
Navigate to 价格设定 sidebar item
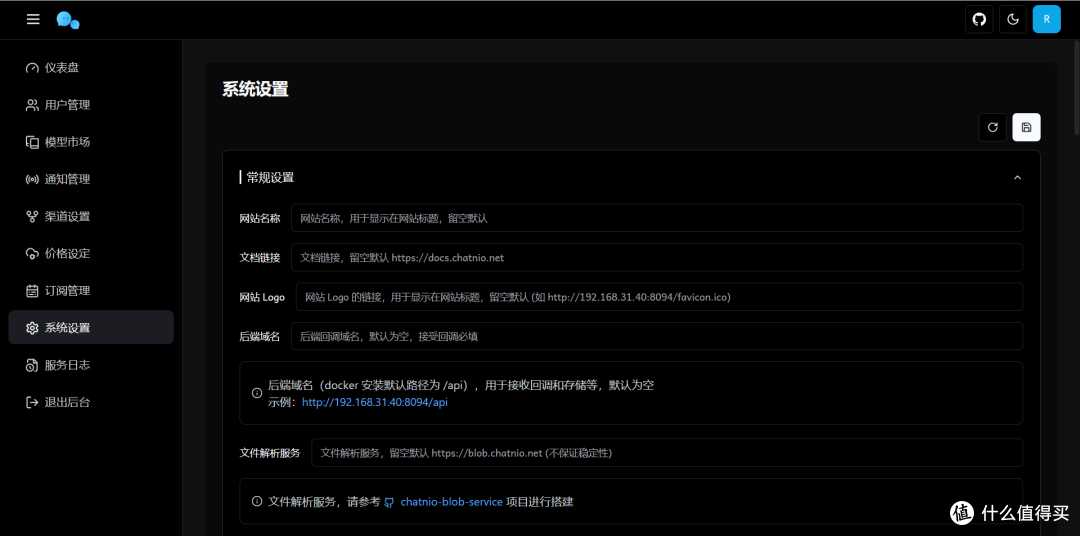91,254
